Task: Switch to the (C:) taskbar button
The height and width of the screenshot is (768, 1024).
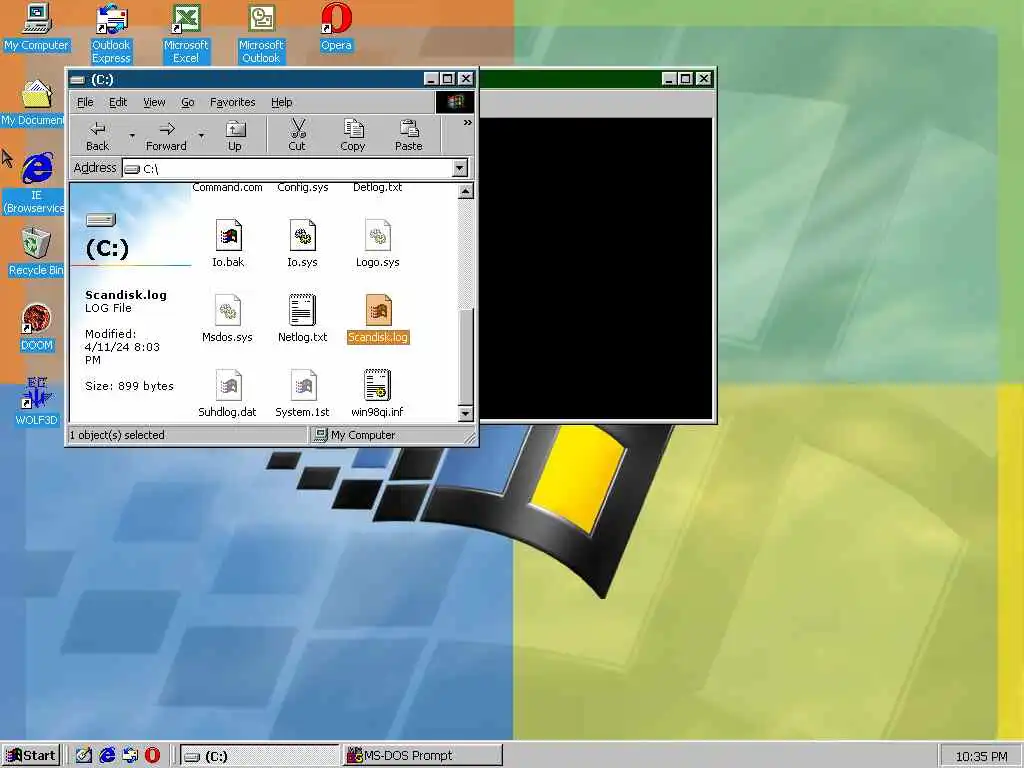Action: [259, 756]
